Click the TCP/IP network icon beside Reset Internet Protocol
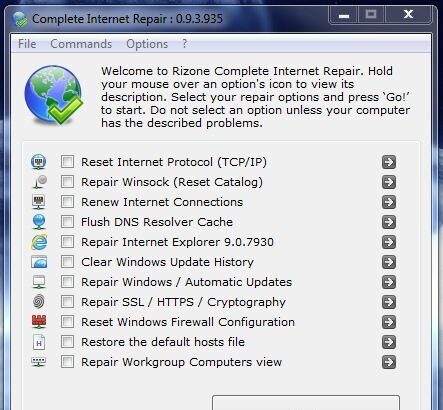This screenshot has height=410, width=443. pos(39,162)
